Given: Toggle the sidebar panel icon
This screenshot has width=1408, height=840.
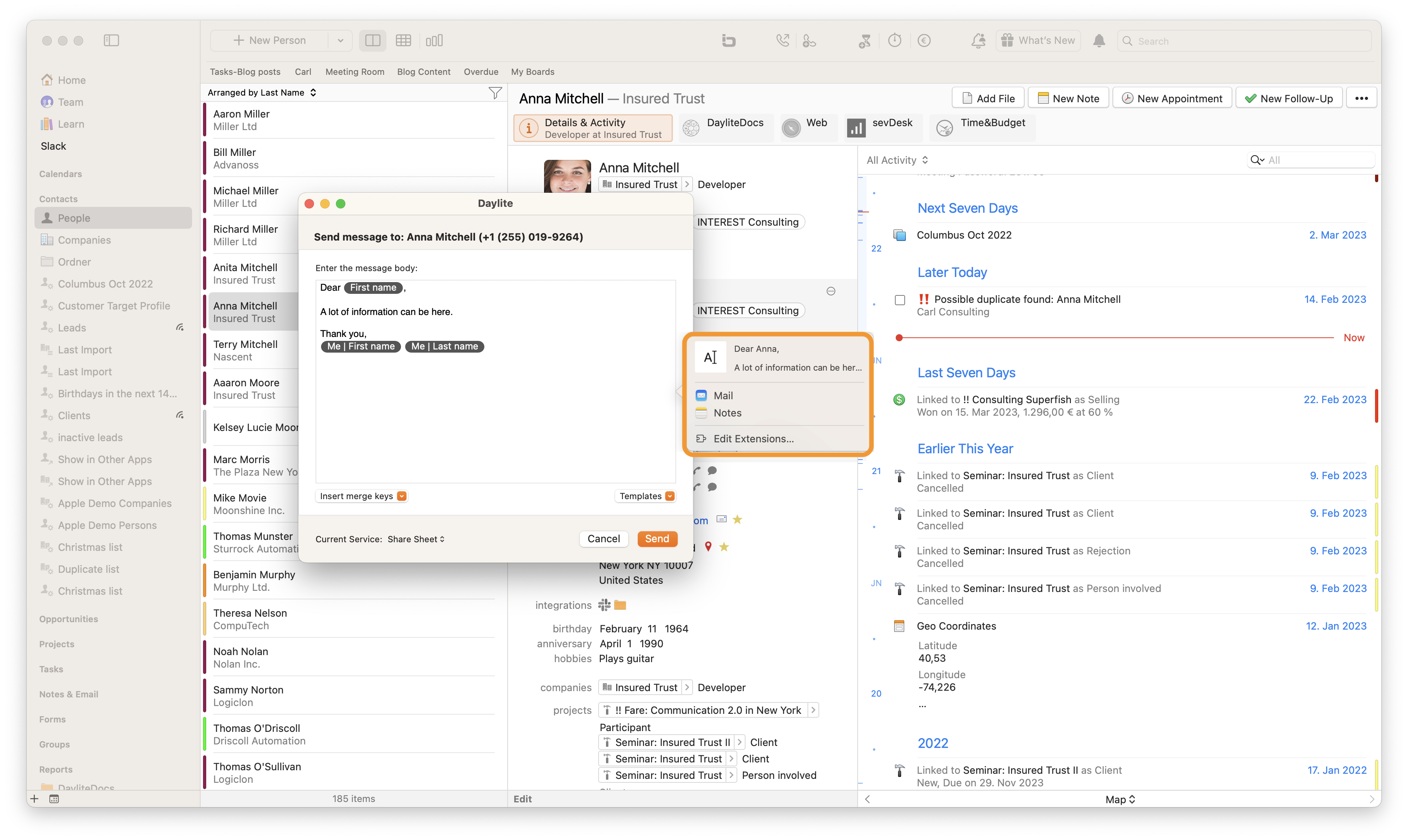Looking at the screenshot, I should pyautogui.click(x=112, y=41).
